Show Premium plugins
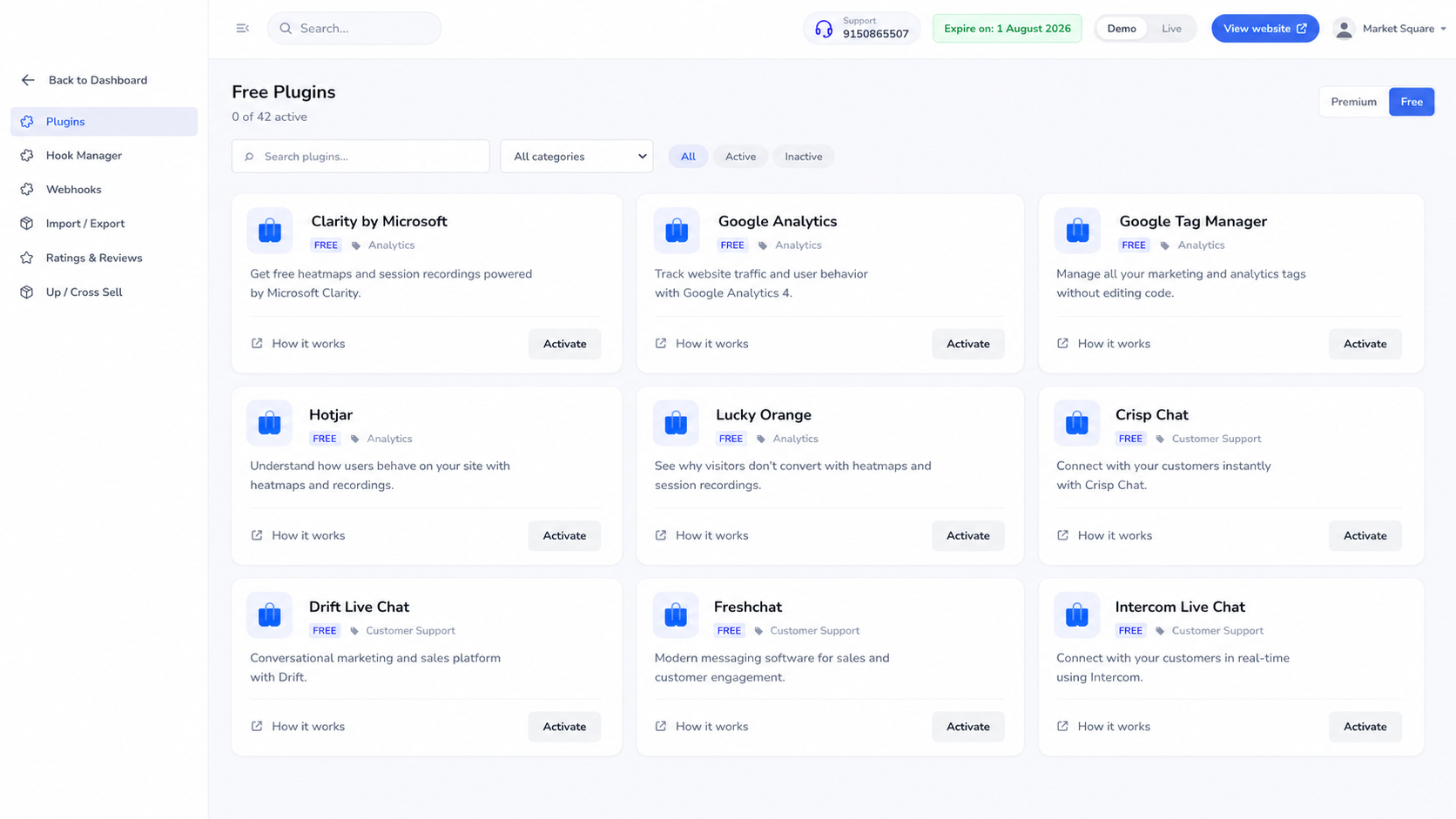The height and width of the screenshot is (819, 1456). coord(1353,102)
